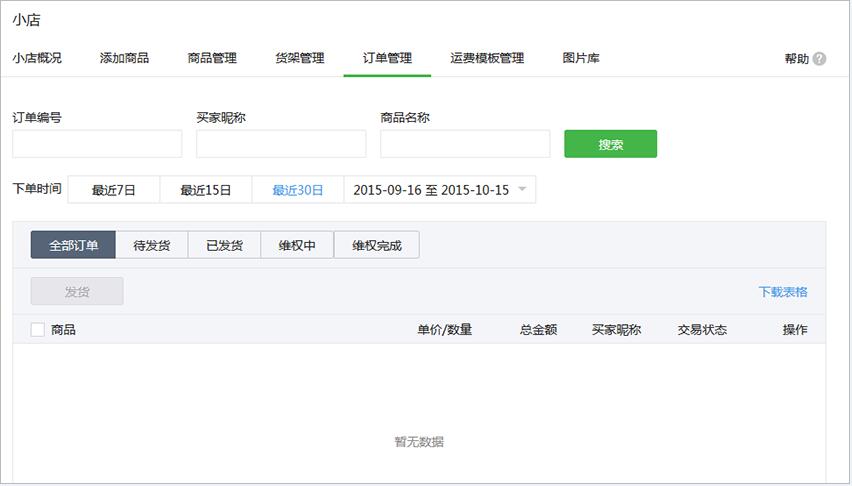The height and width of the screenshot is (486, 852).
Task: Show 已发货 orders
Action: pyautogui.click(x=224, y=245)
